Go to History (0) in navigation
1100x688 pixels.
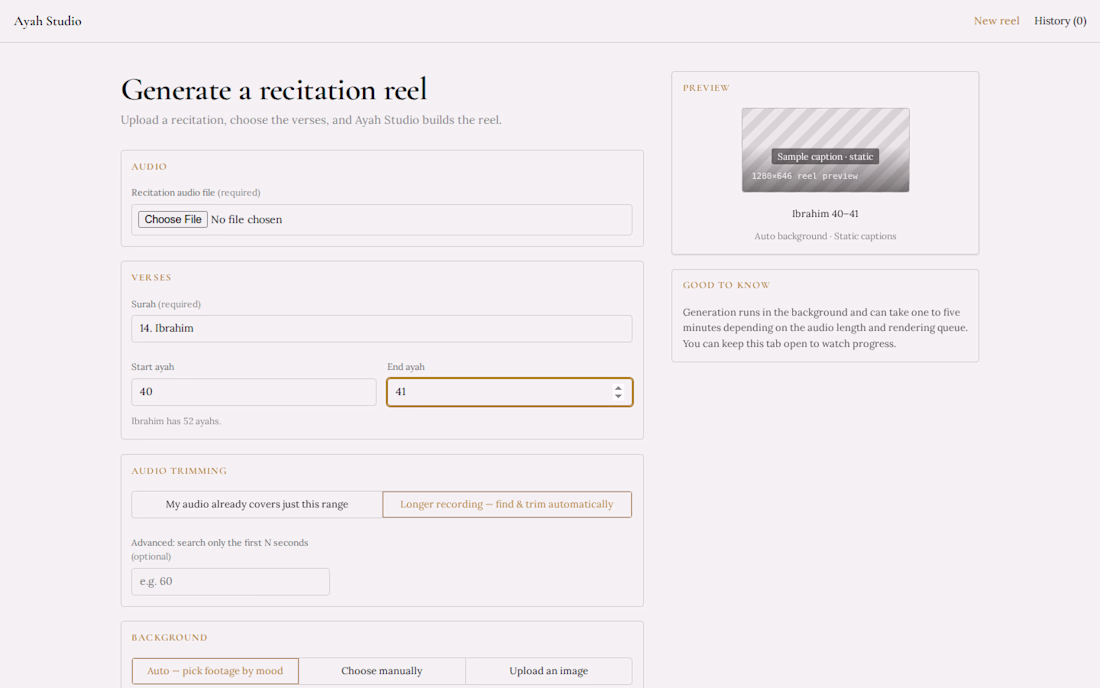pyautogui.click(x=1060, y=21)
